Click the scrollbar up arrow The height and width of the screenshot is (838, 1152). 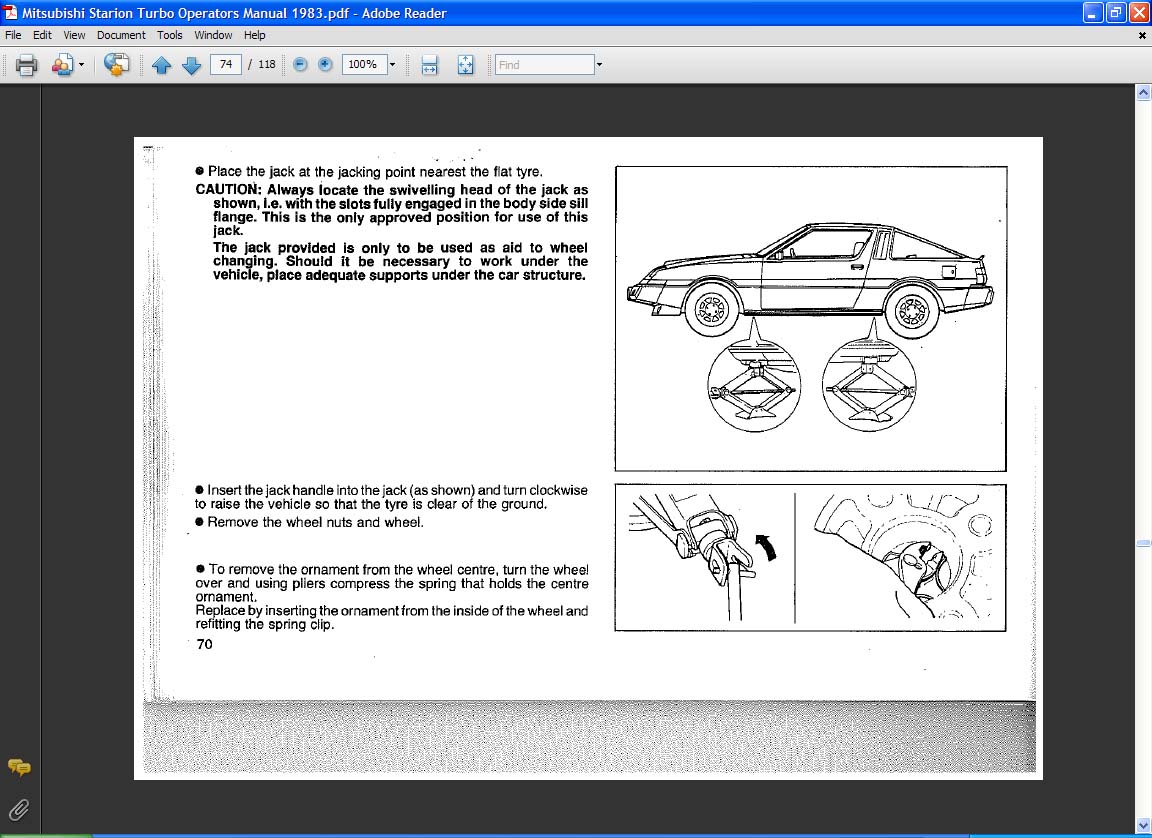[1143, 93]
